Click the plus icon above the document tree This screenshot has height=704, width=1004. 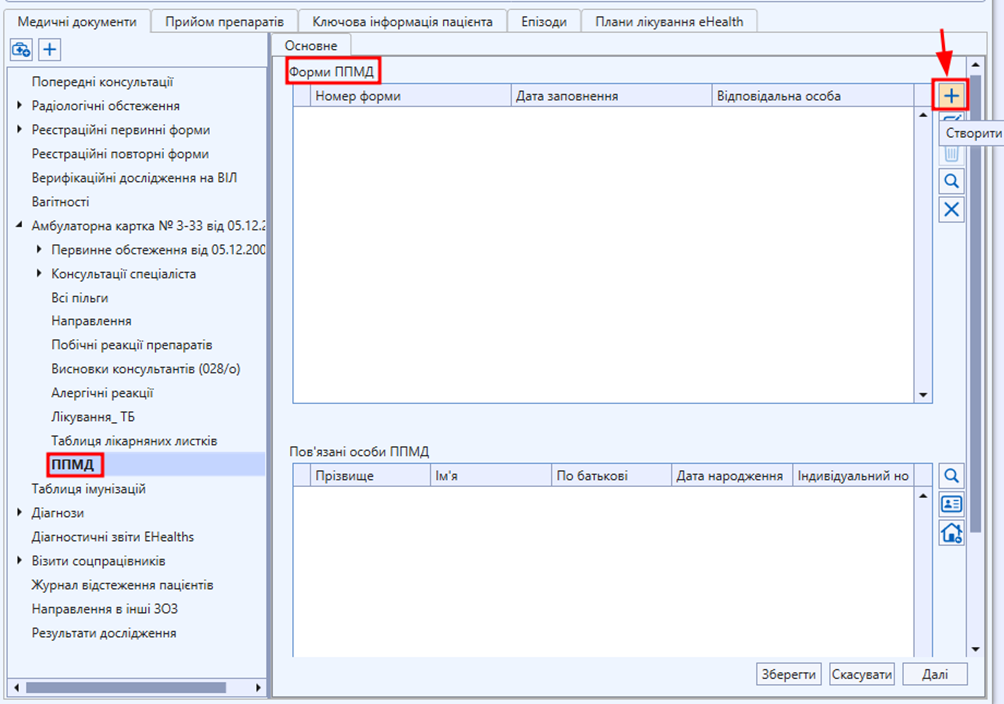click(50, 49)
